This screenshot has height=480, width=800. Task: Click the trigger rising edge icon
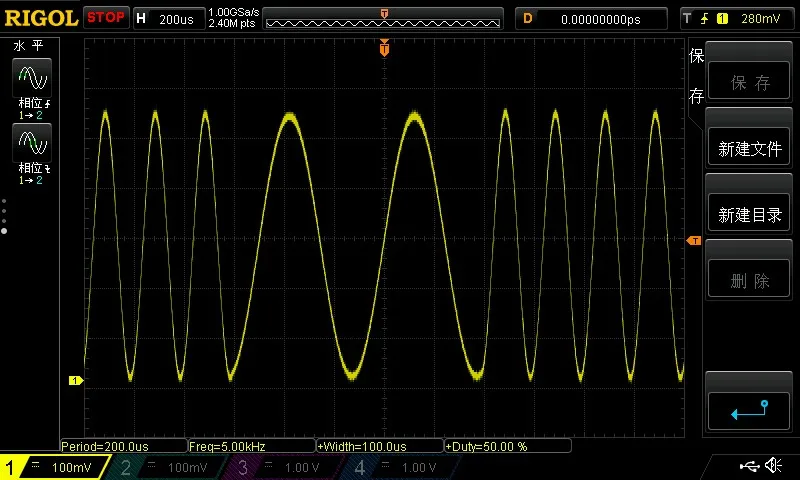pos(704,19)
